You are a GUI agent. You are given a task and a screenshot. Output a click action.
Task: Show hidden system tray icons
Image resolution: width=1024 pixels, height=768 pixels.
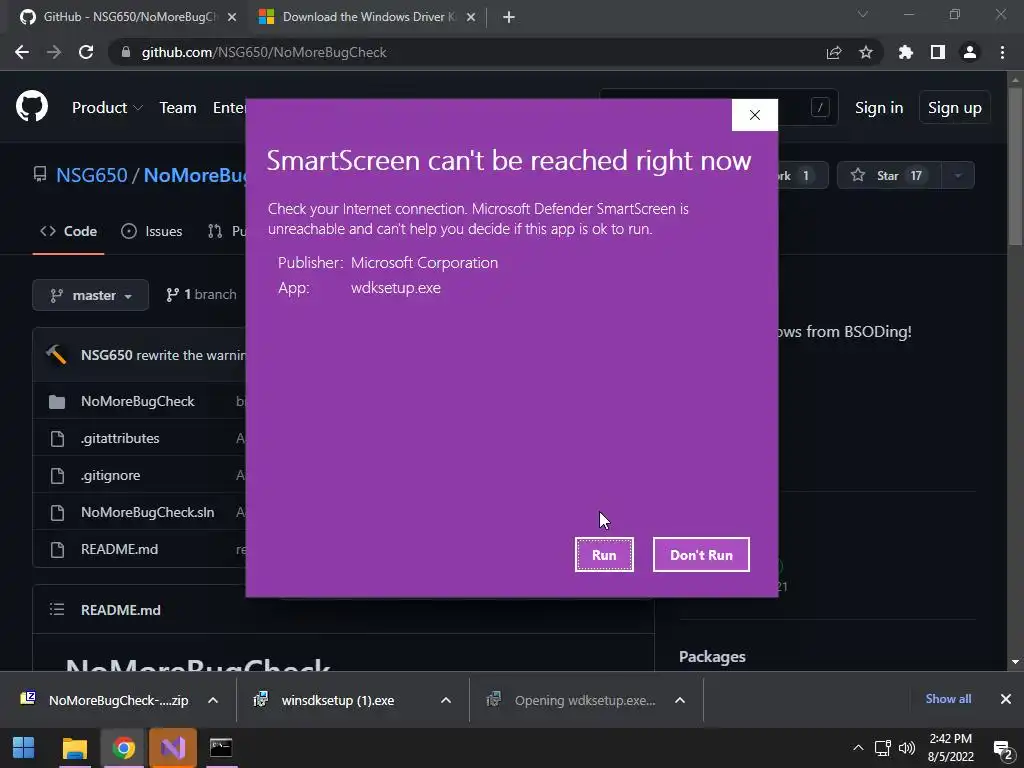858,748
